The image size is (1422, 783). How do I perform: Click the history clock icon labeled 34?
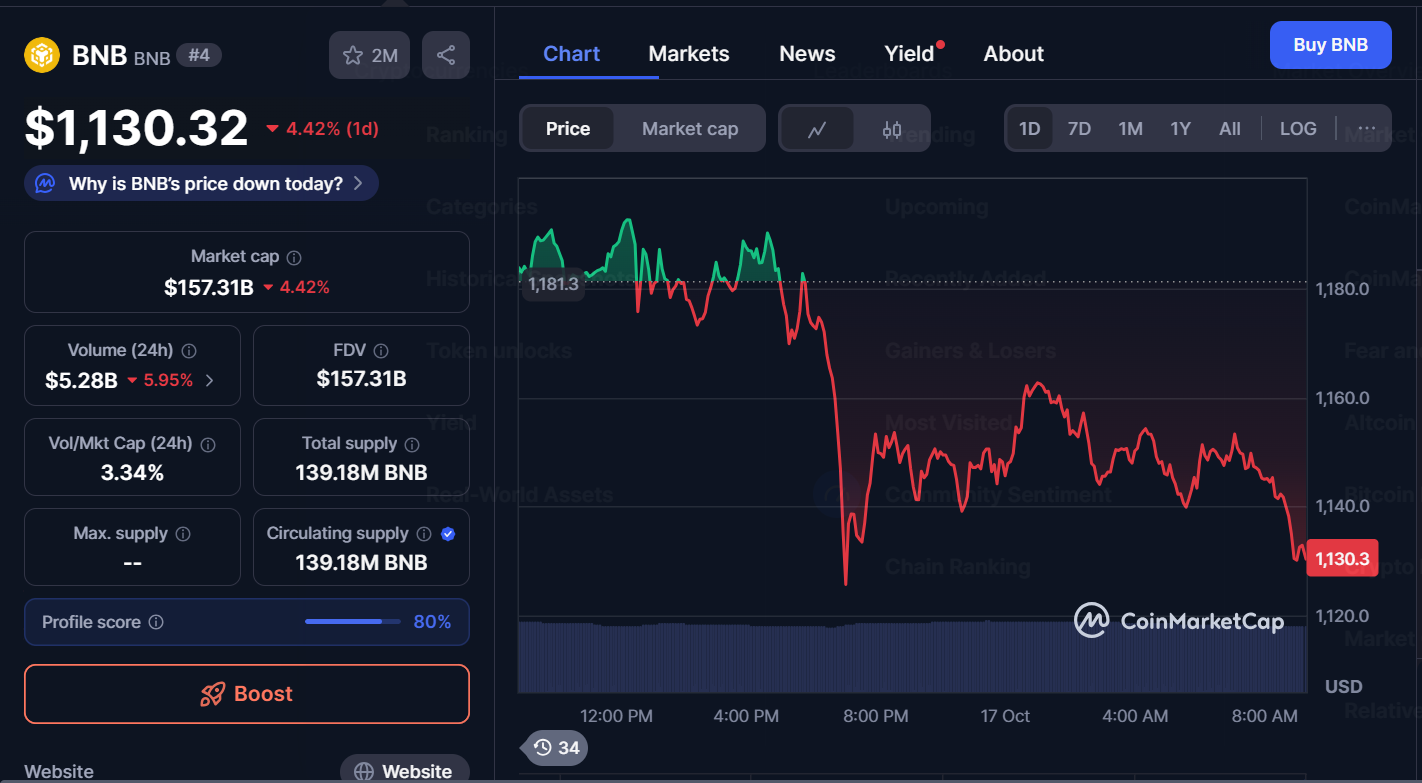(x=556, y=747)
